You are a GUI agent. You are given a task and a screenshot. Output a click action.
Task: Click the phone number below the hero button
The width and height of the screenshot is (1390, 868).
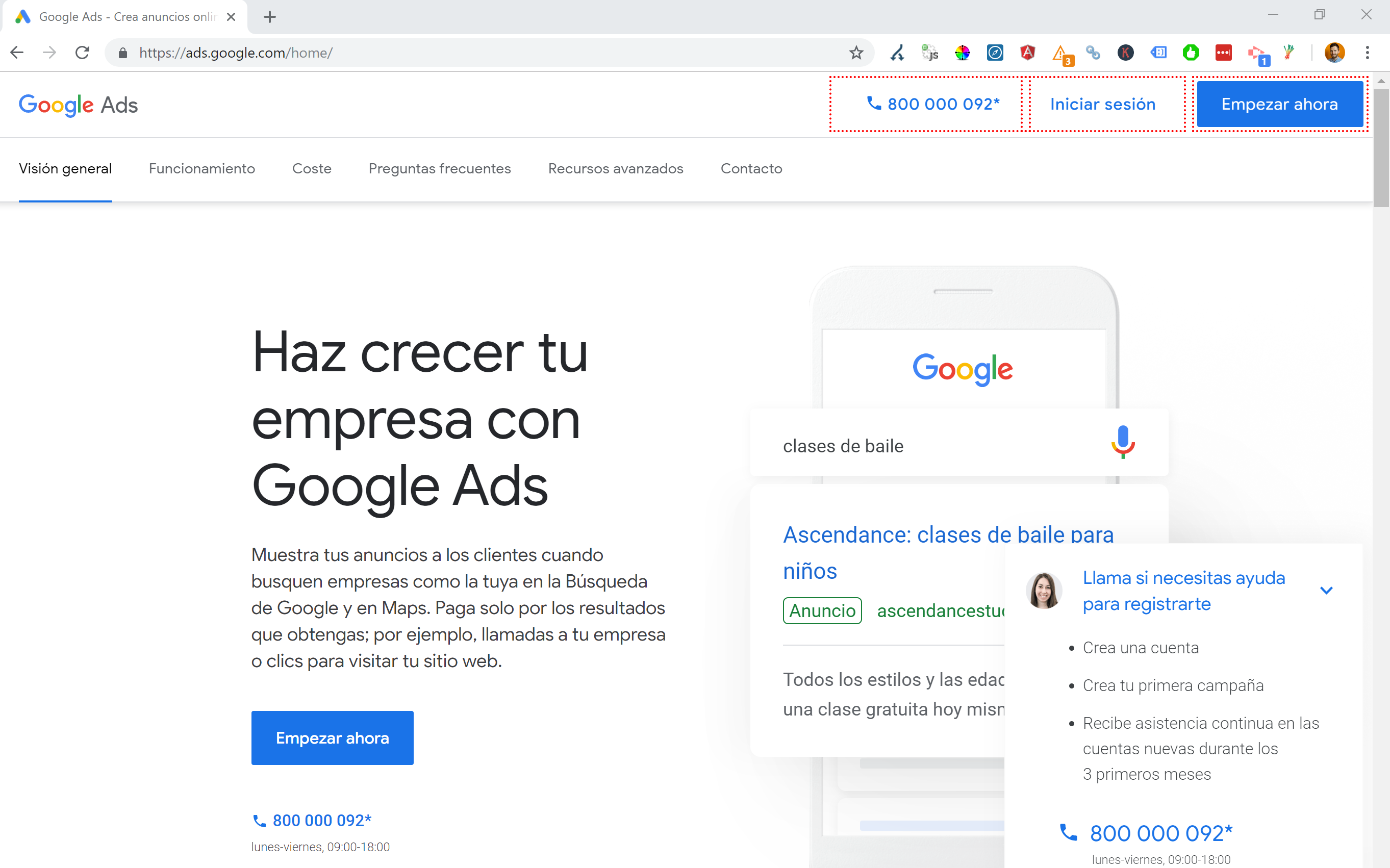[x=312, y=821]
